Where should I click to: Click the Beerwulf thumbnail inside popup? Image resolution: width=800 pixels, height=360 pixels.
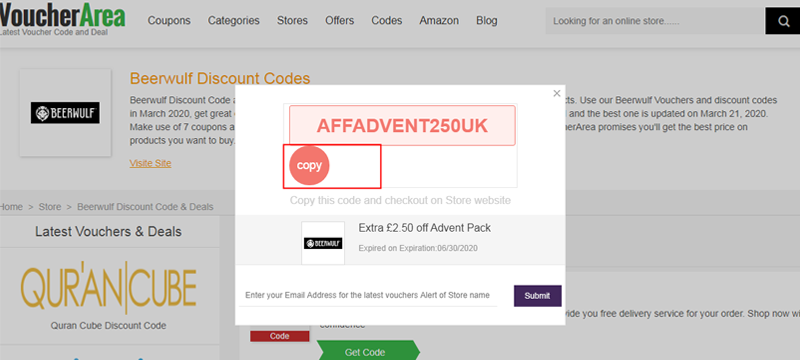(323, 243)
